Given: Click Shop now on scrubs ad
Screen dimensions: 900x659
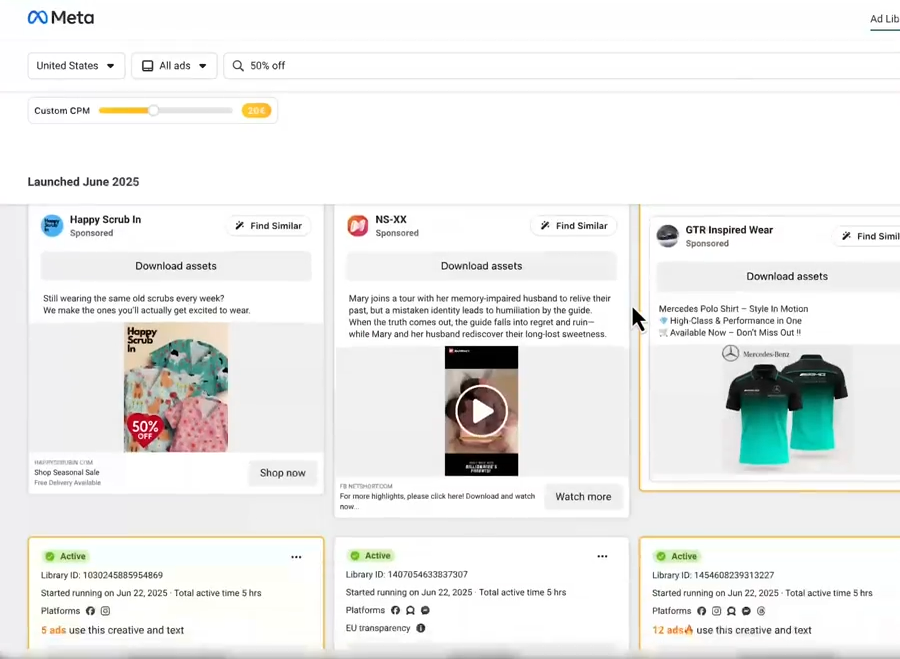Looking at the screenshot, I should point(282,473).
